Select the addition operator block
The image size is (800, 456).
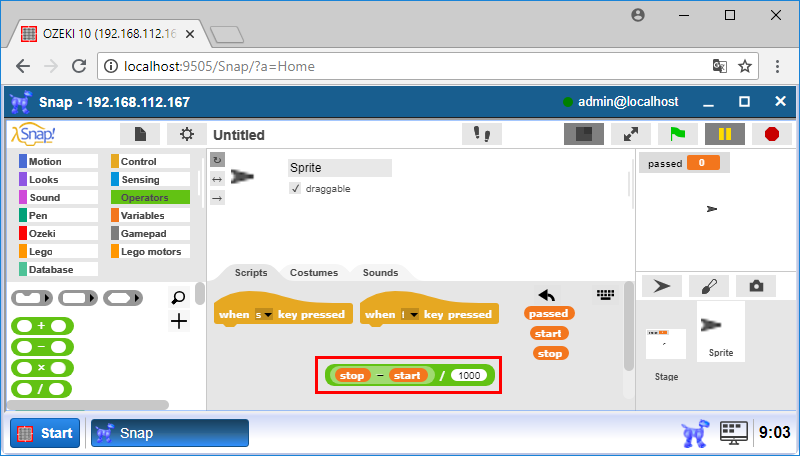42,326
